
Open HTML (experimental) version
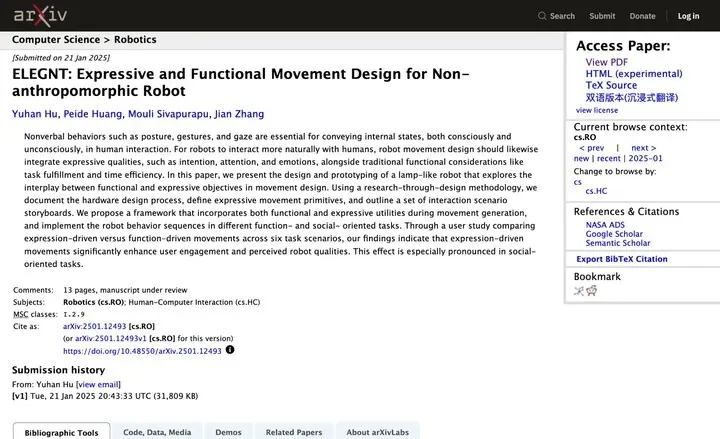tap(634, 73)
